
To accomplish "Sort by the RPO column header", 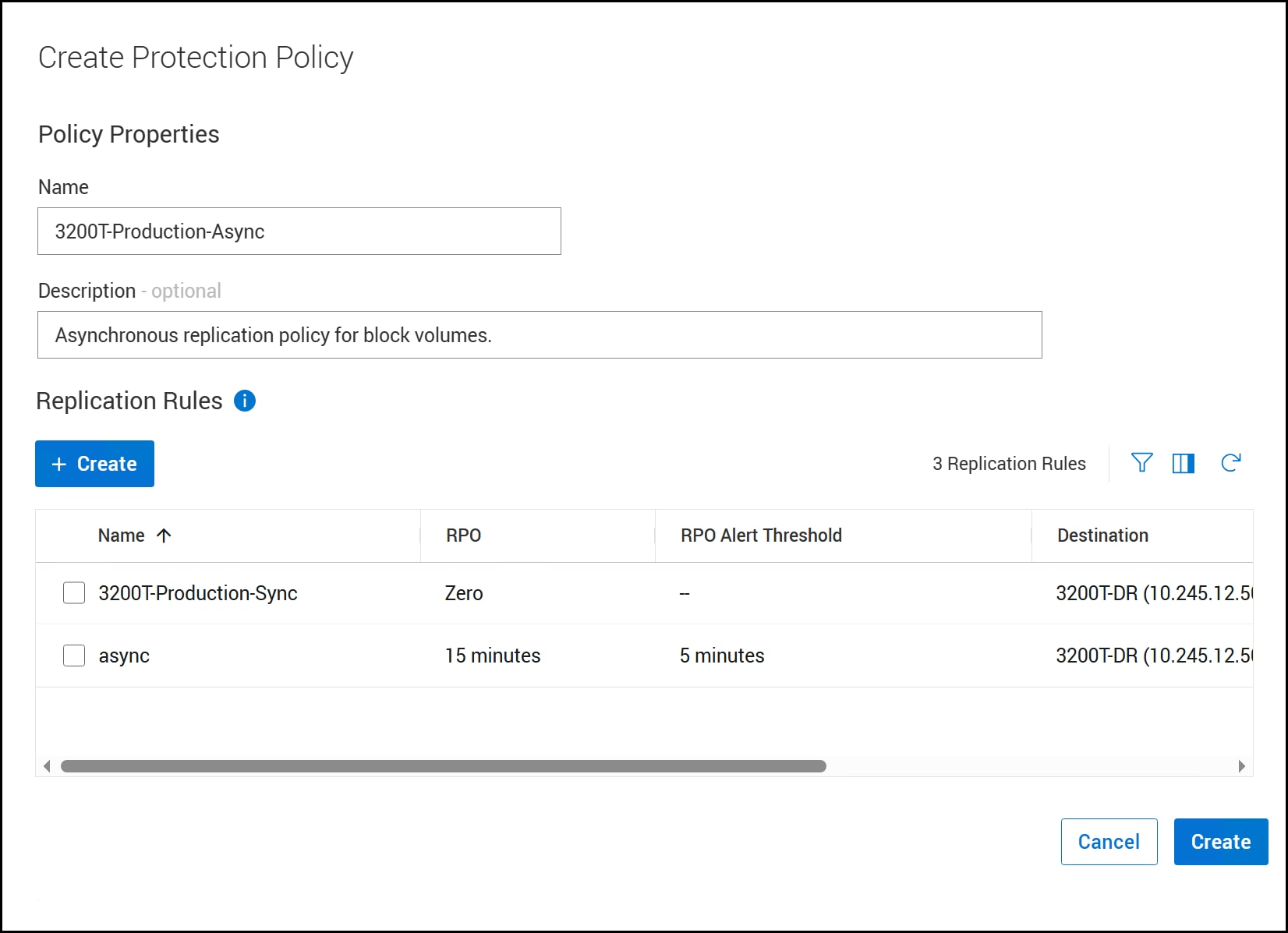I will (464, 535).
